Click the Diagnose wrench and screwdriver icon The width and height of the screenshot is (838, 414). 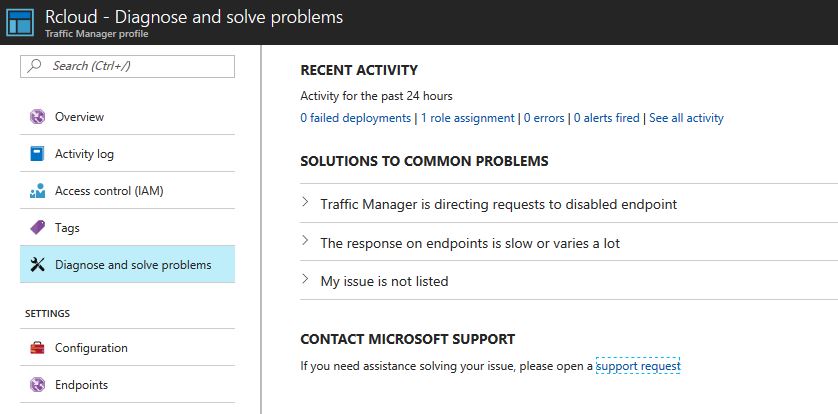click(x=37, y=264)
